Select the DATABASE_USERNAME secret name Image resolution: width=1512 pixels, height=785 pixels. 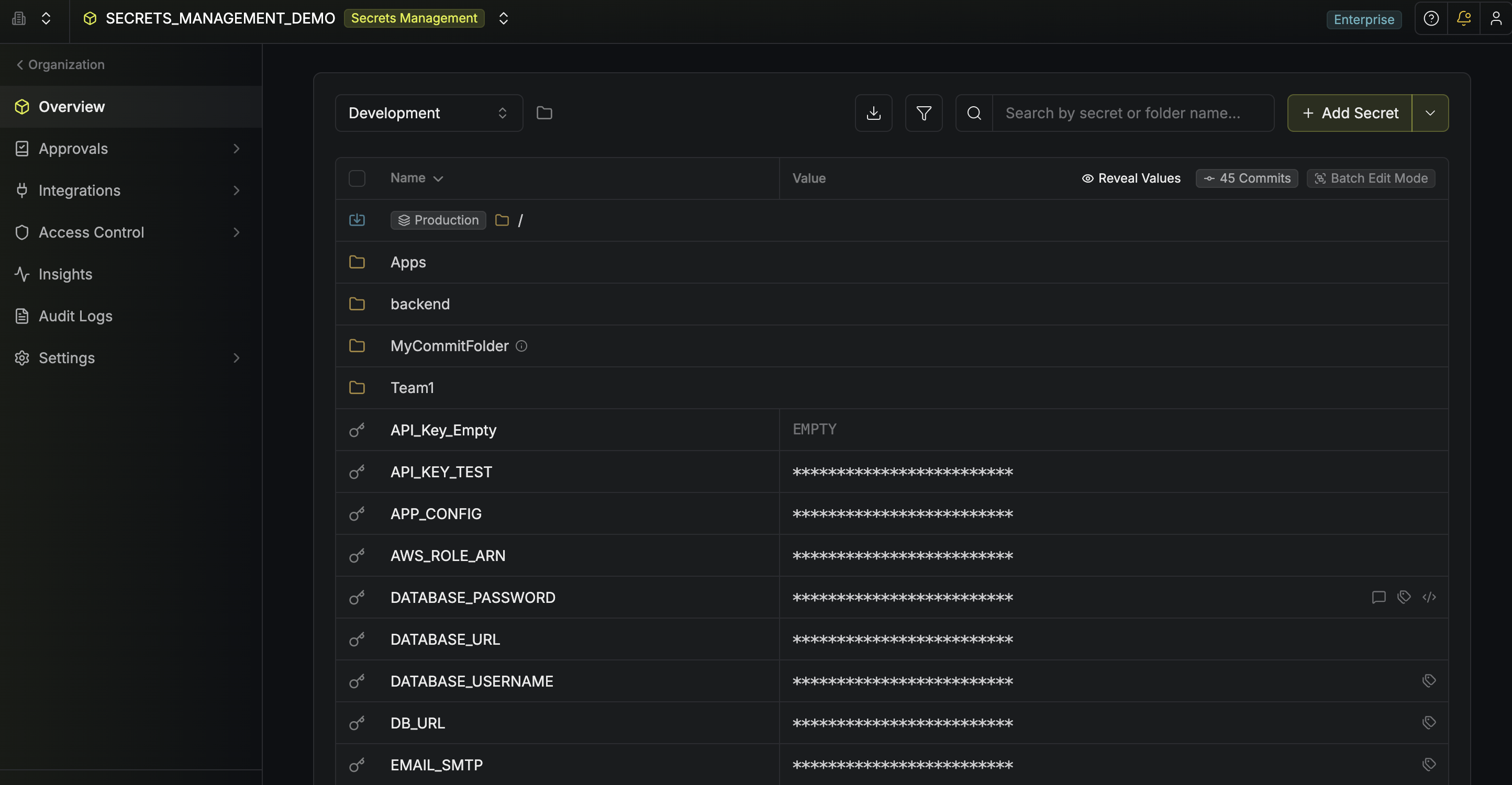471,681
